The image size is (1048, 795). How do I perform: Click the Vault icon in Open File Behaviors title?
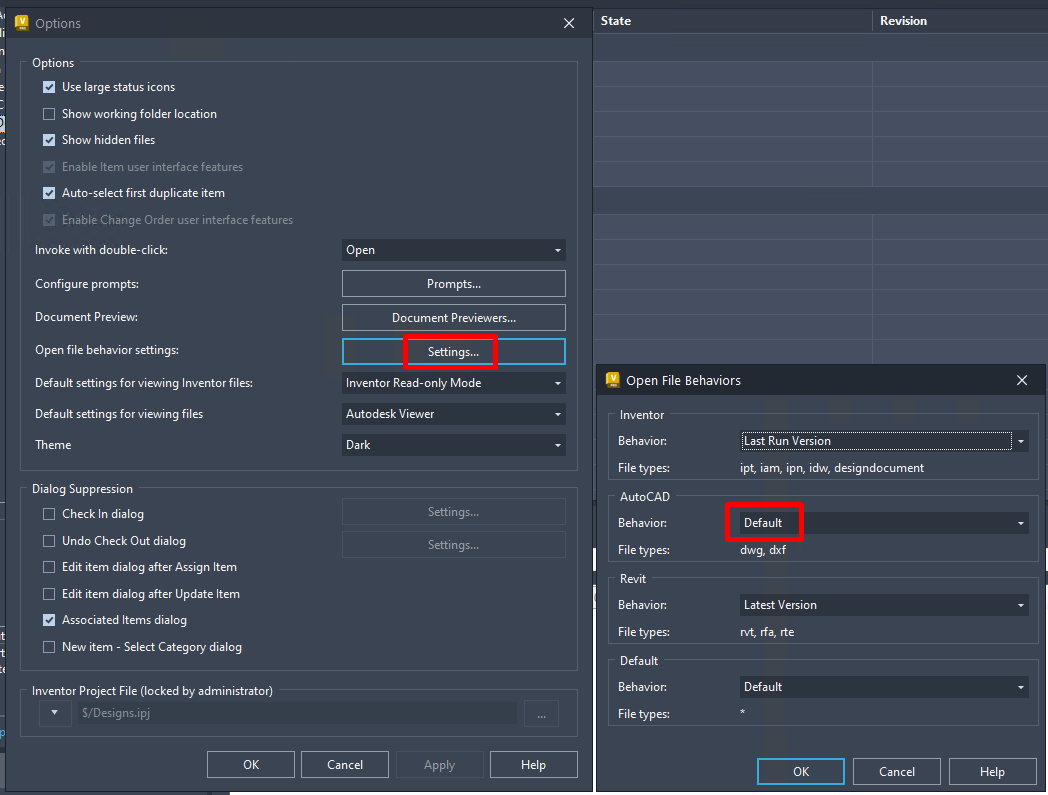coord(612,380)
